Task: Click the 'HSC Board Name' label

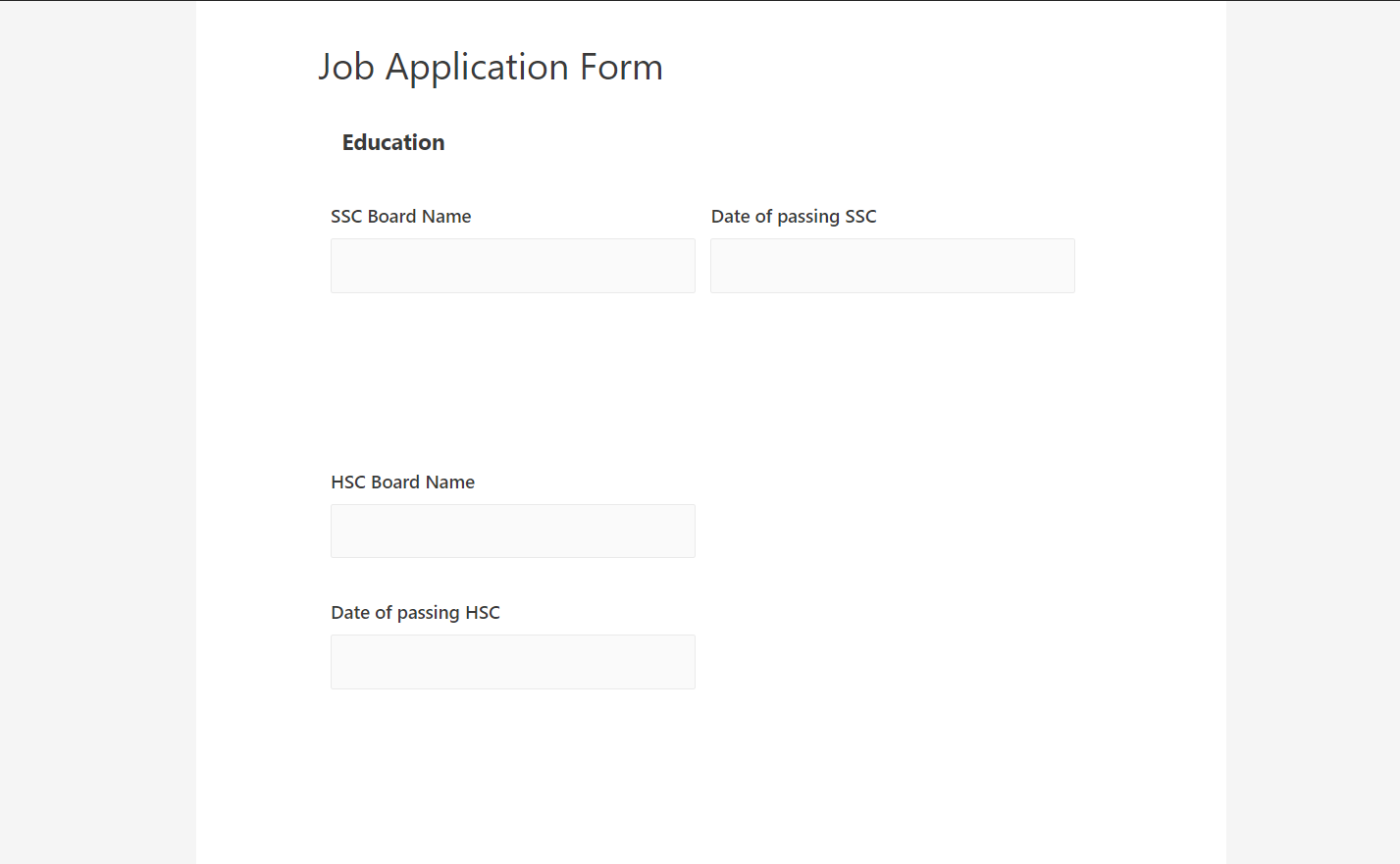Action: [402, 483]
